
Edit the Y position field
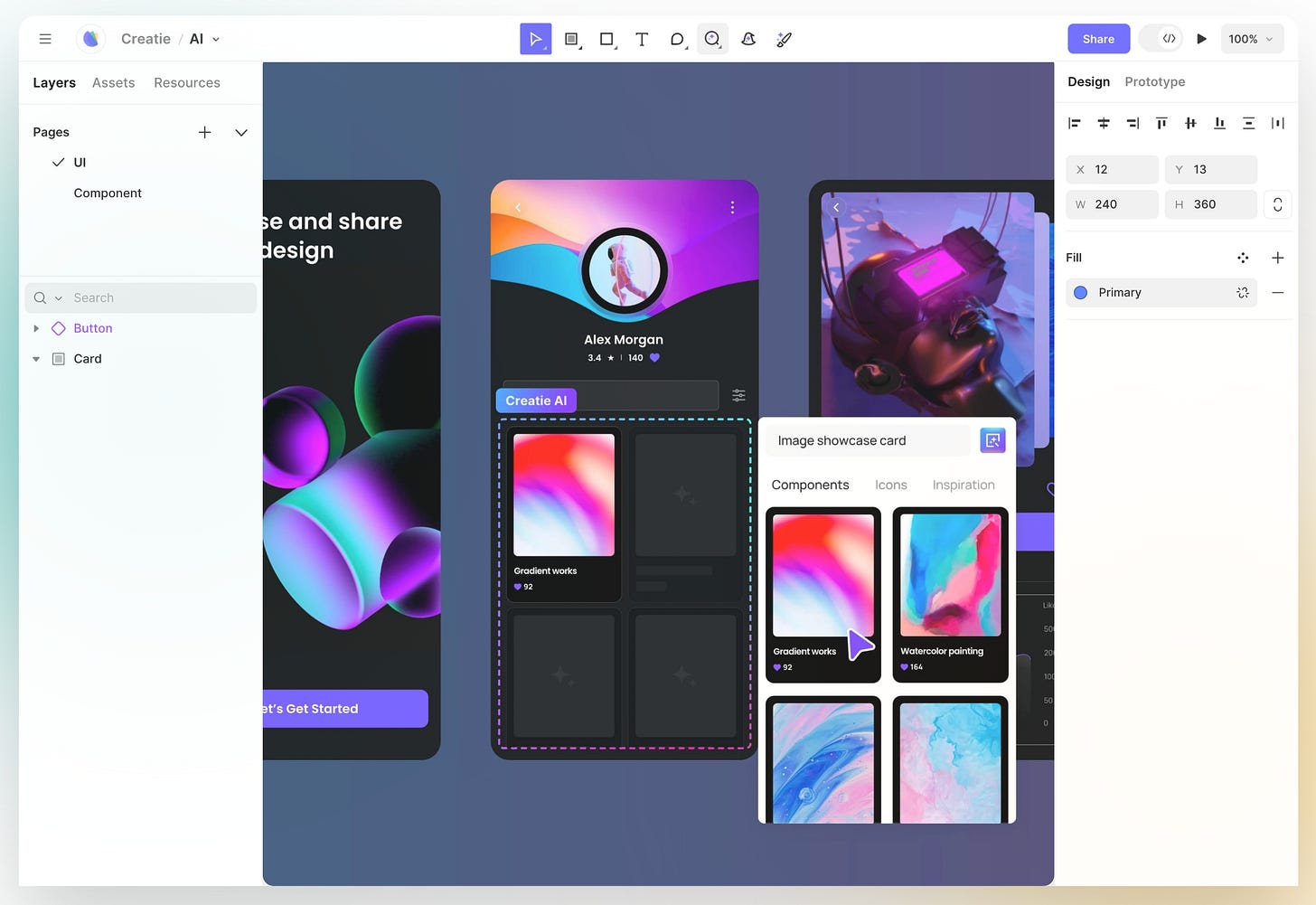[1210, 169]
